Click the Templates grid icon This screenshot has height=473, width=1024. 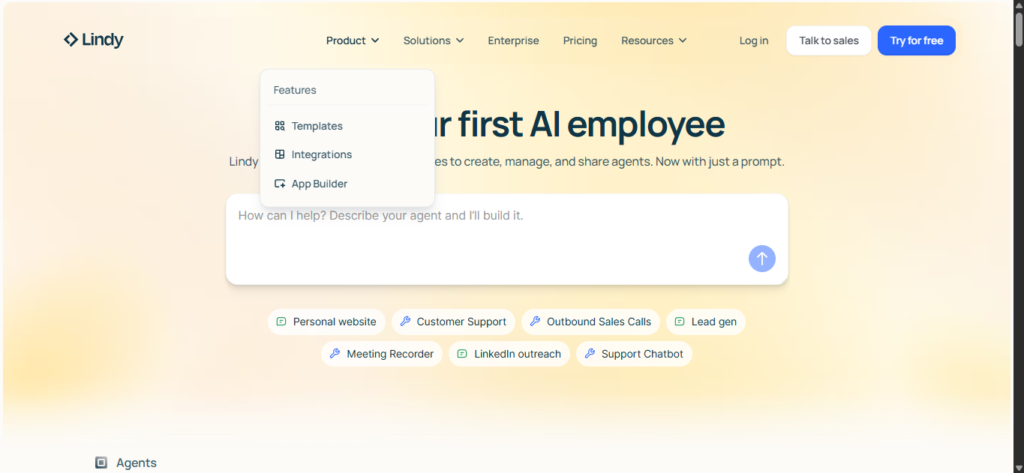pos(280,126)
